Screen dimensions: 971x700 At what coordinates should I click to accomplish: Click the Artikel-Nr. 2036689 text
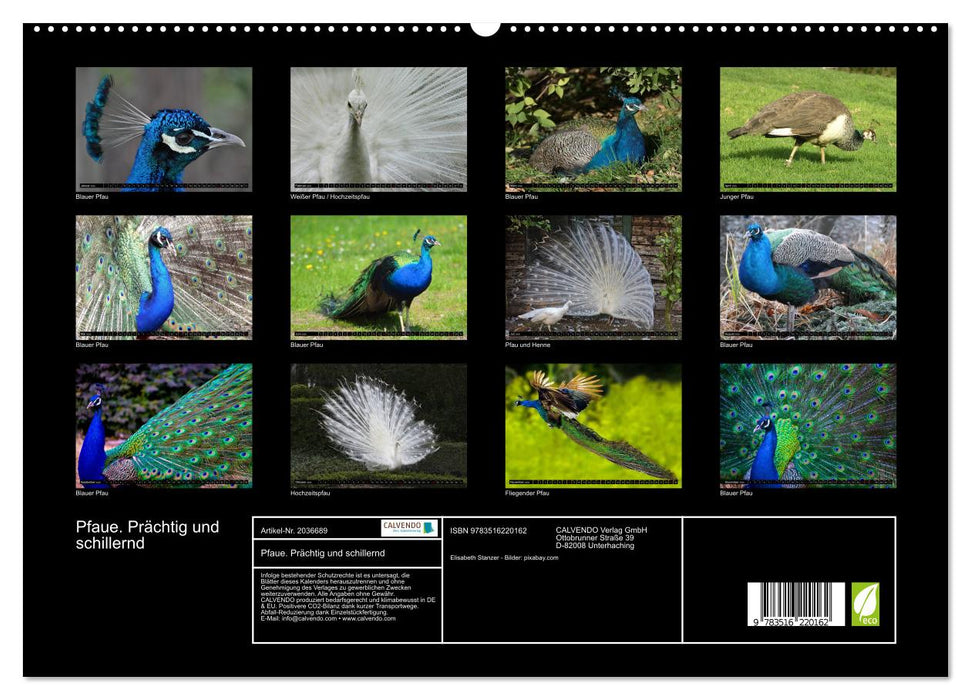[294, 530]
